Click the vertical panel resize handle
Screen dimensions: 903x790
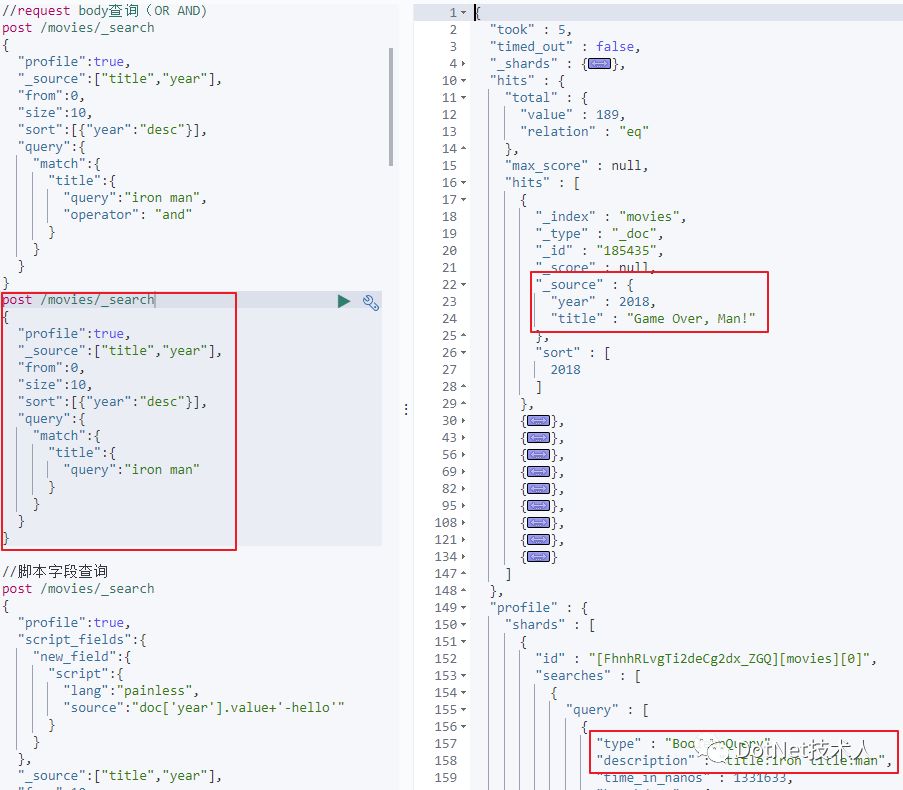pos(405,409)
